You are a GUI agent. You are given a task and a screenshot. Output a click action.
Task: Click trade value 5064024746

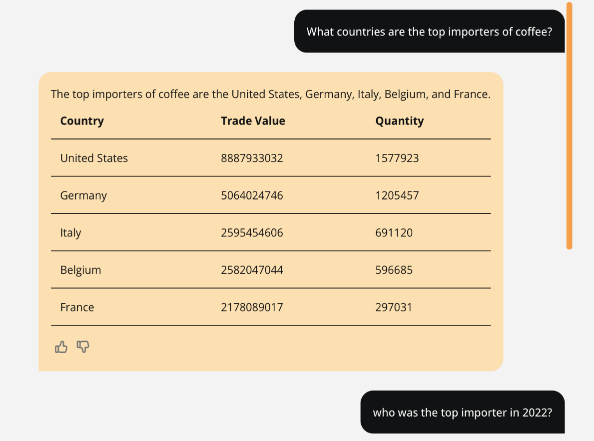[x=252, y=195]
